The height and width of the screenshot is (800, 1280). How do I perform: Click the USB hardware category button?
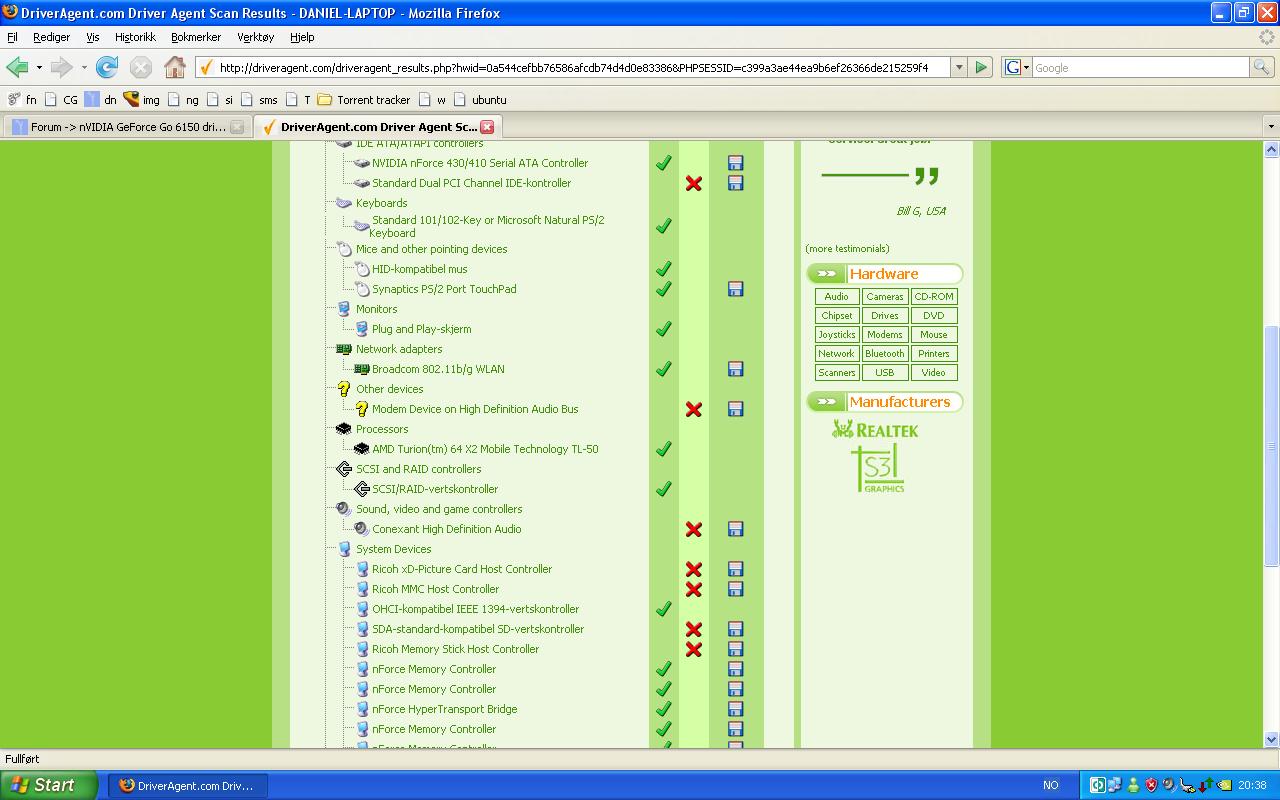pyautogui.click(x=885, y=373)
